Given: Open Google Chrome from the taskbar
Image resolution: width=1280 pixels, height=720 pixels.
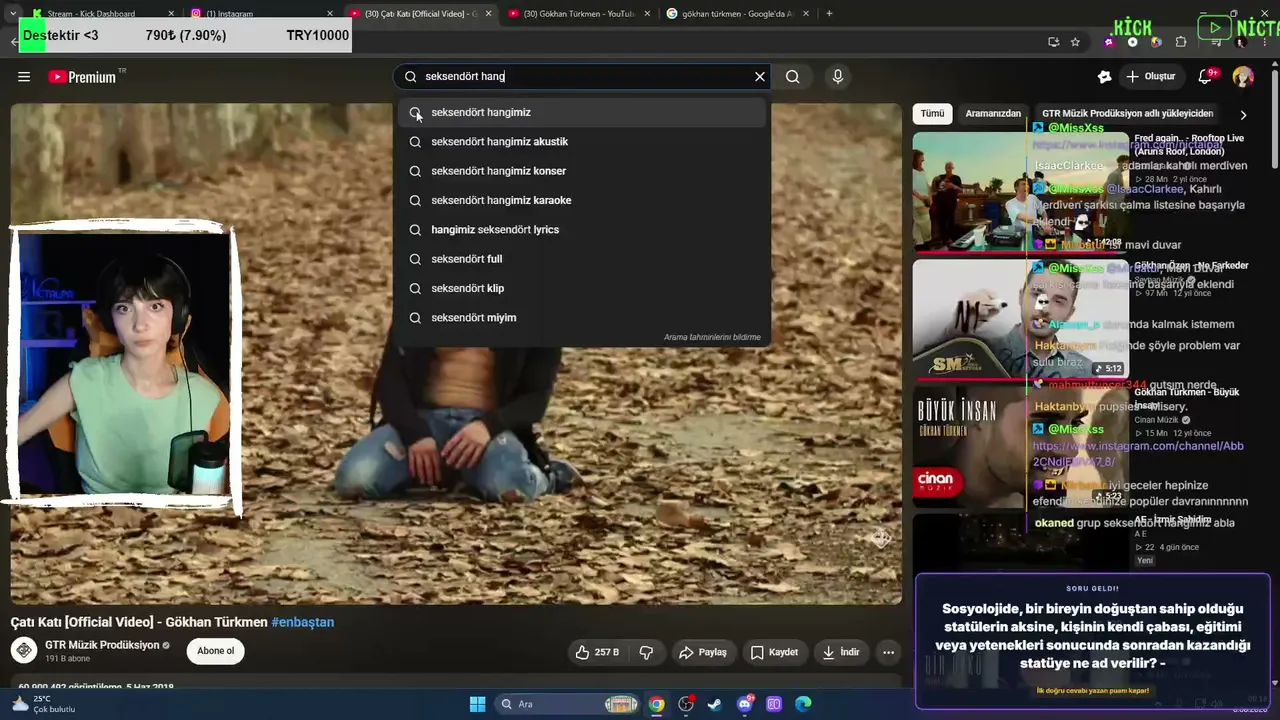Looking at the screenshot, I should 656,704.
